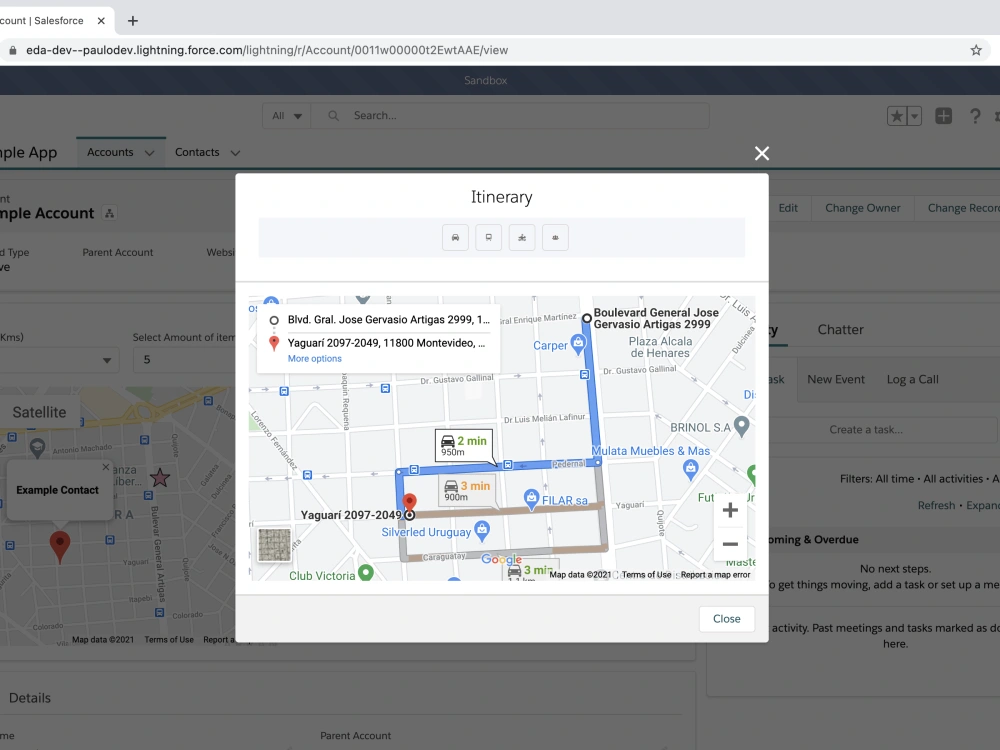The image size is (1000, 750).
Task: Zoom out on the itinerary map
Action: coord(730,544)
